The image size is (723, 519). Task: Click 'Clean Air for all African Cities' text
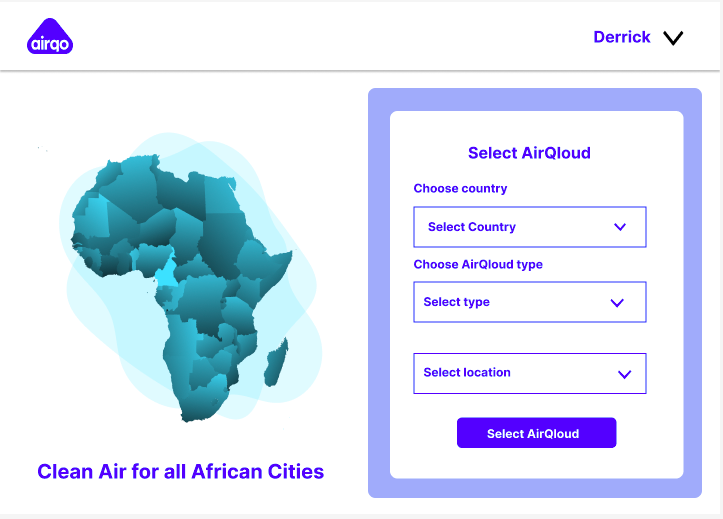tap(181, 472)
